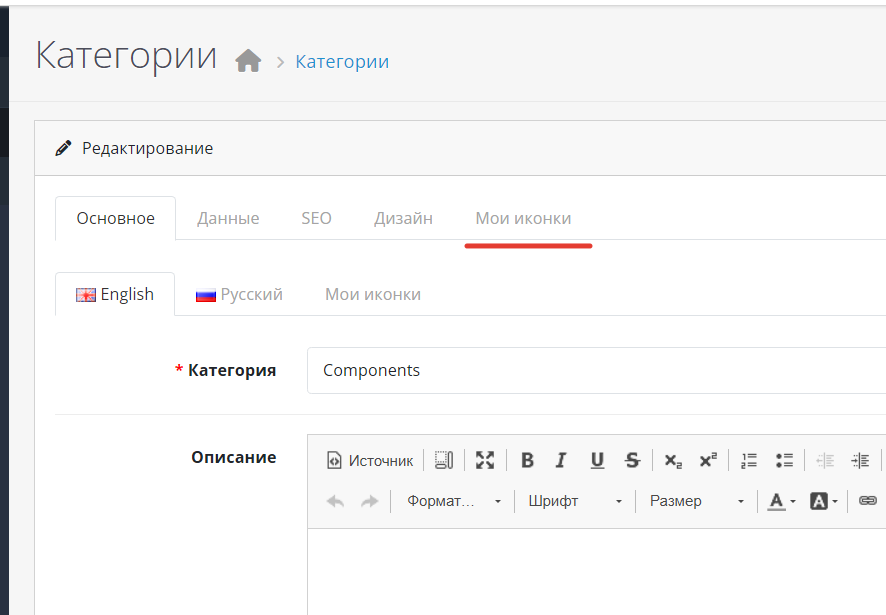Toggle italic formatting

tap(561, 460)
